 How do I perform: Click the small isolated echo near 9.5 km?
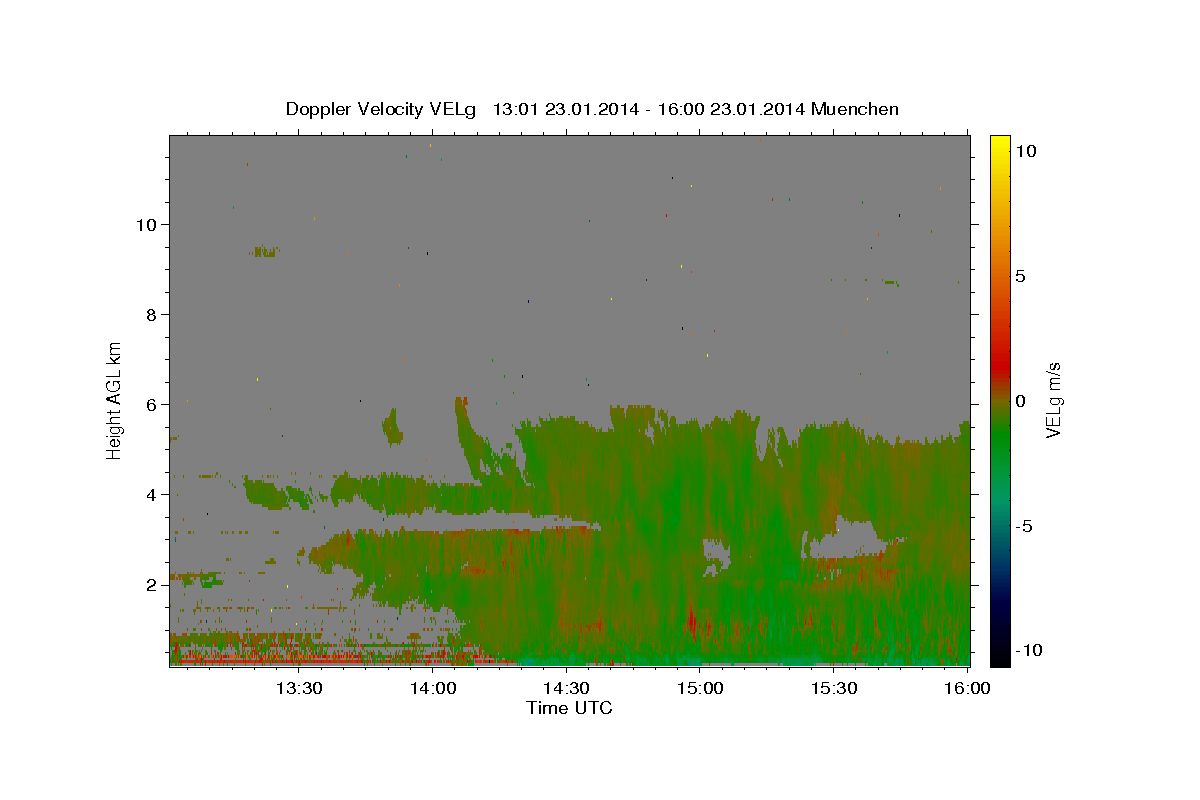[x=264, y=251]
